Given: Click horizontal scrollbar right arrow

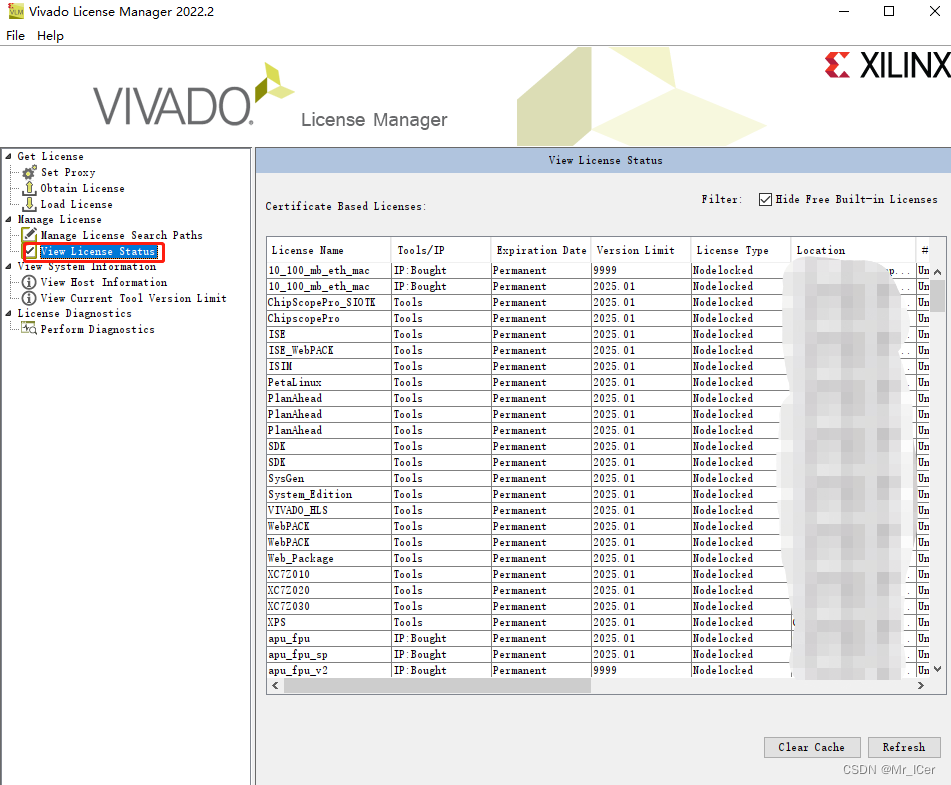Looking at the screenshot, I should [x=921, y=686].
